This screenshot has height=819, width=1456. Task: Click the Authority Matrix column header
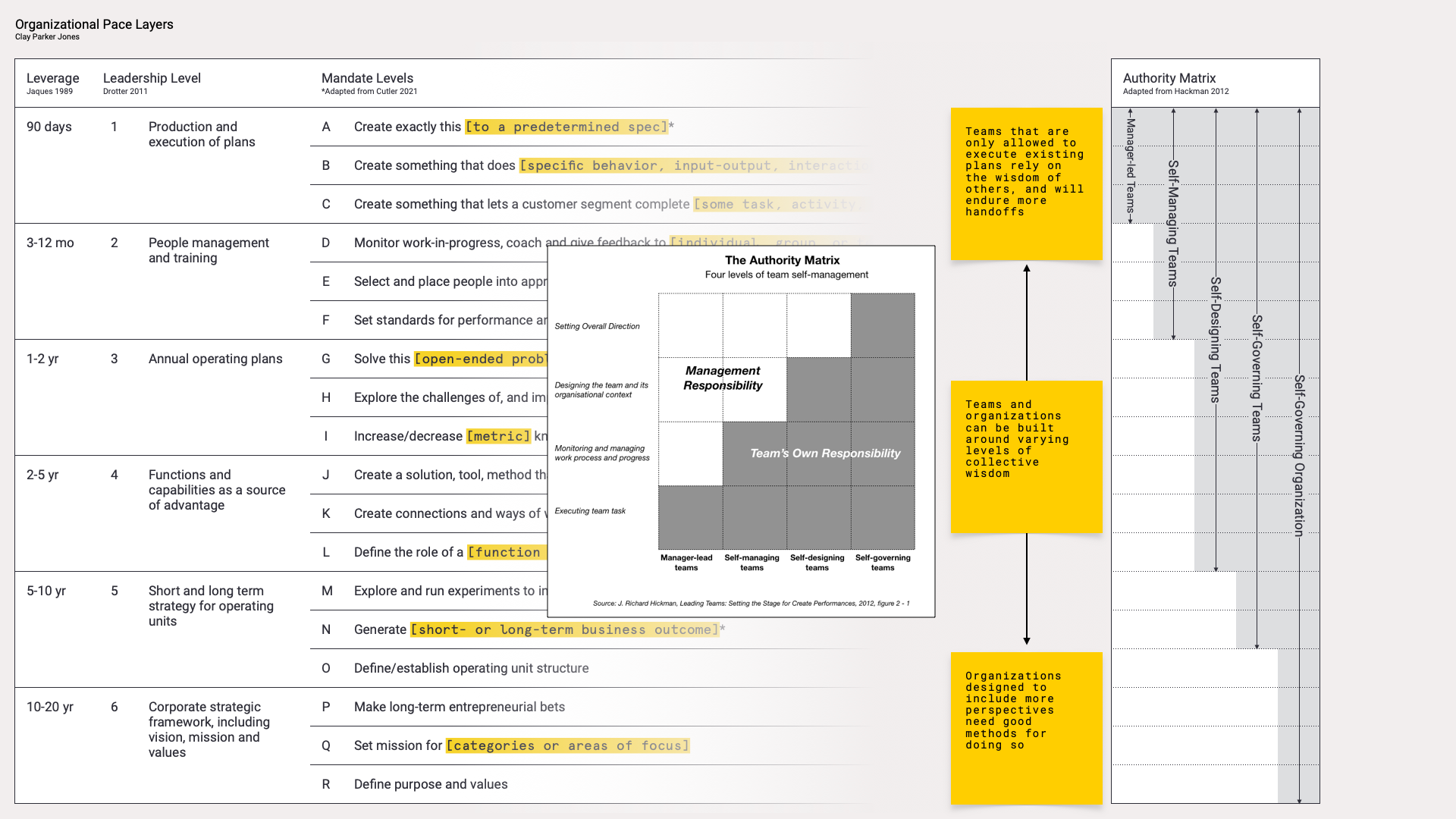1169,78
